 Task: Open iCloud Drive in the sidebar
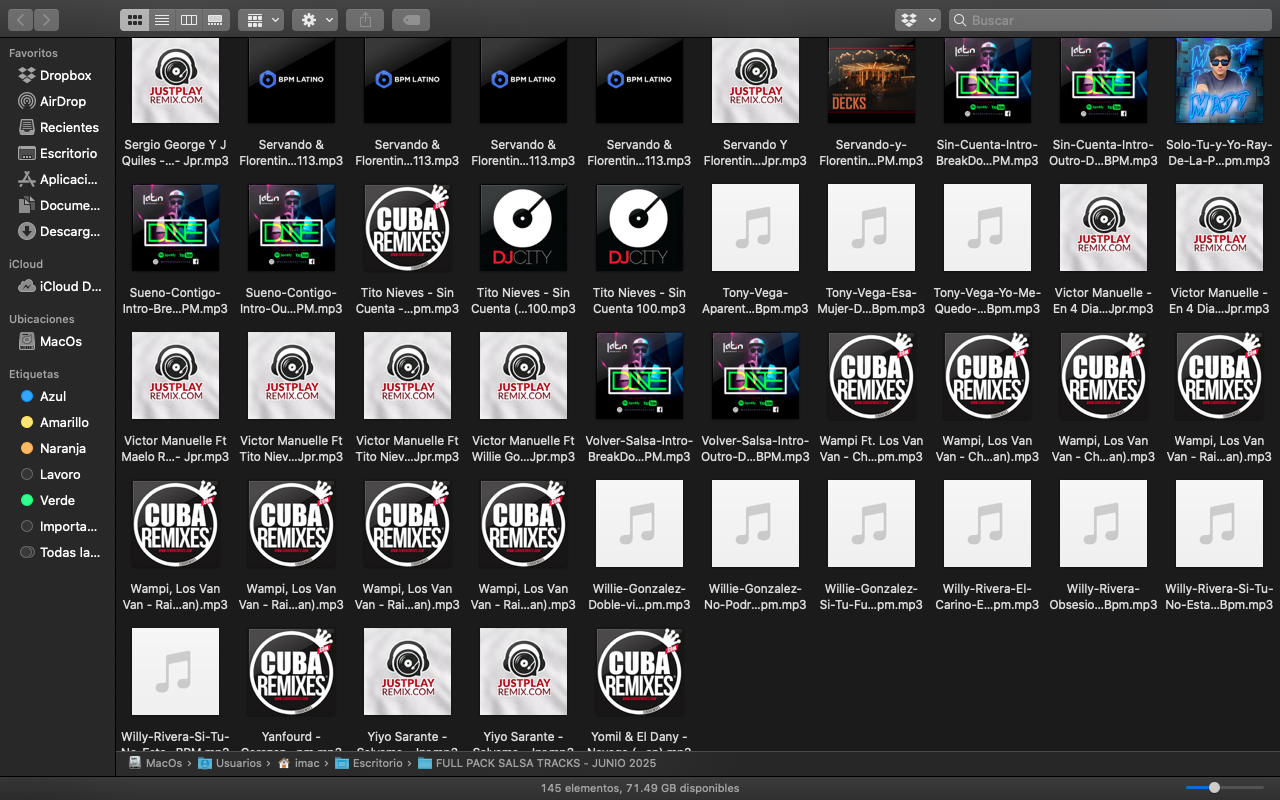point(70,286)
